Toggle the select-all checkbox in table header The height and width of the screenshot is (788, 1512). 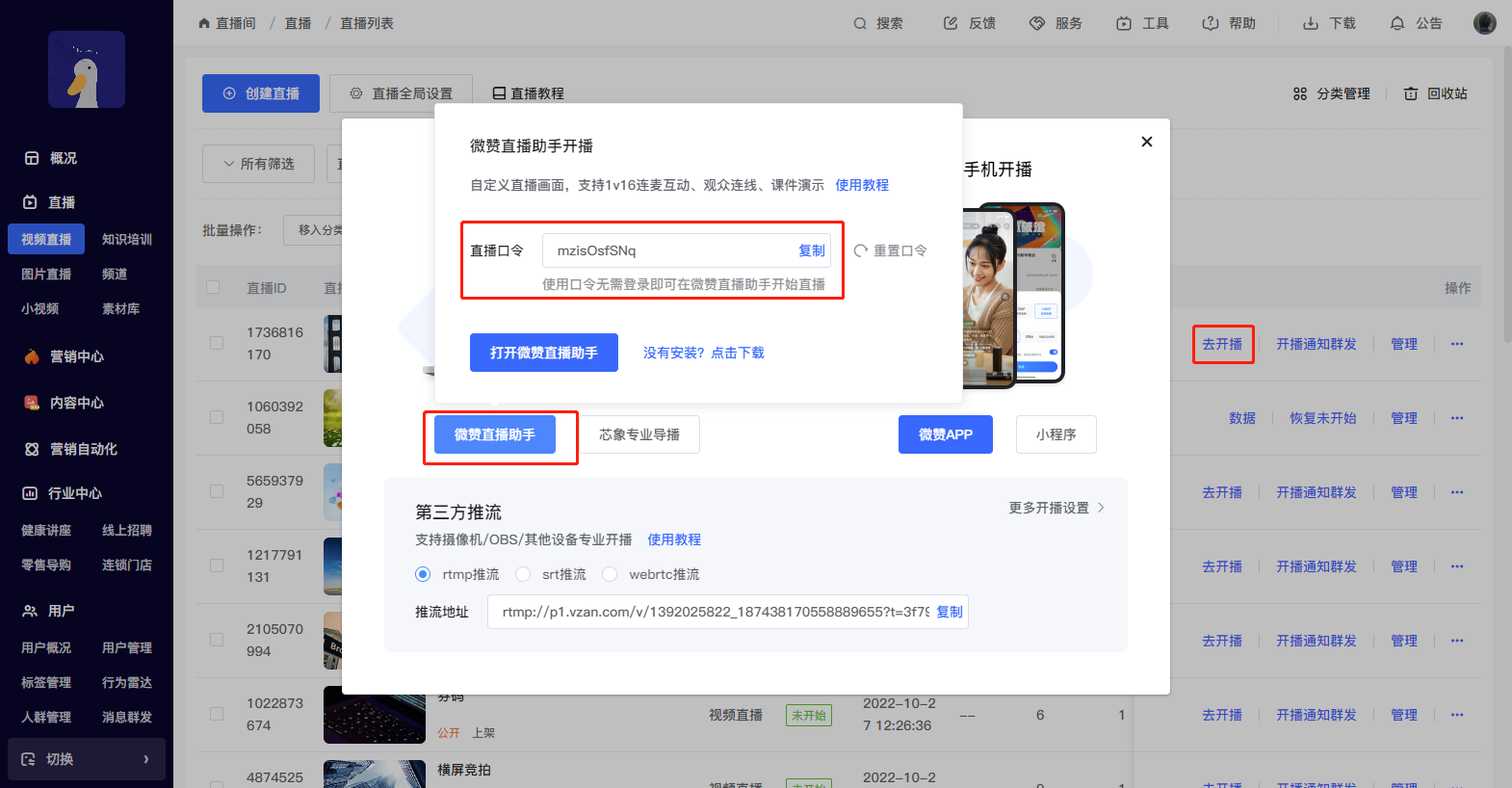[x=213, y=287]
